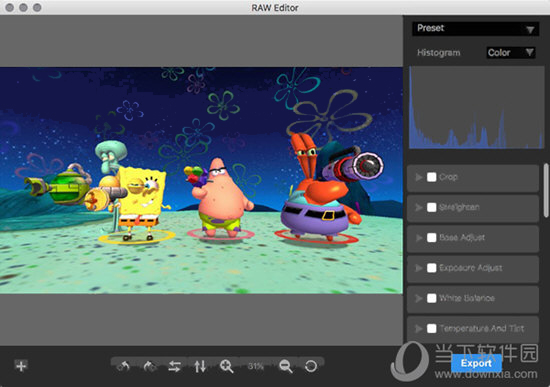The image size is (550, 387).
Task: Click the White Balance label text
Action: [467, 298]
